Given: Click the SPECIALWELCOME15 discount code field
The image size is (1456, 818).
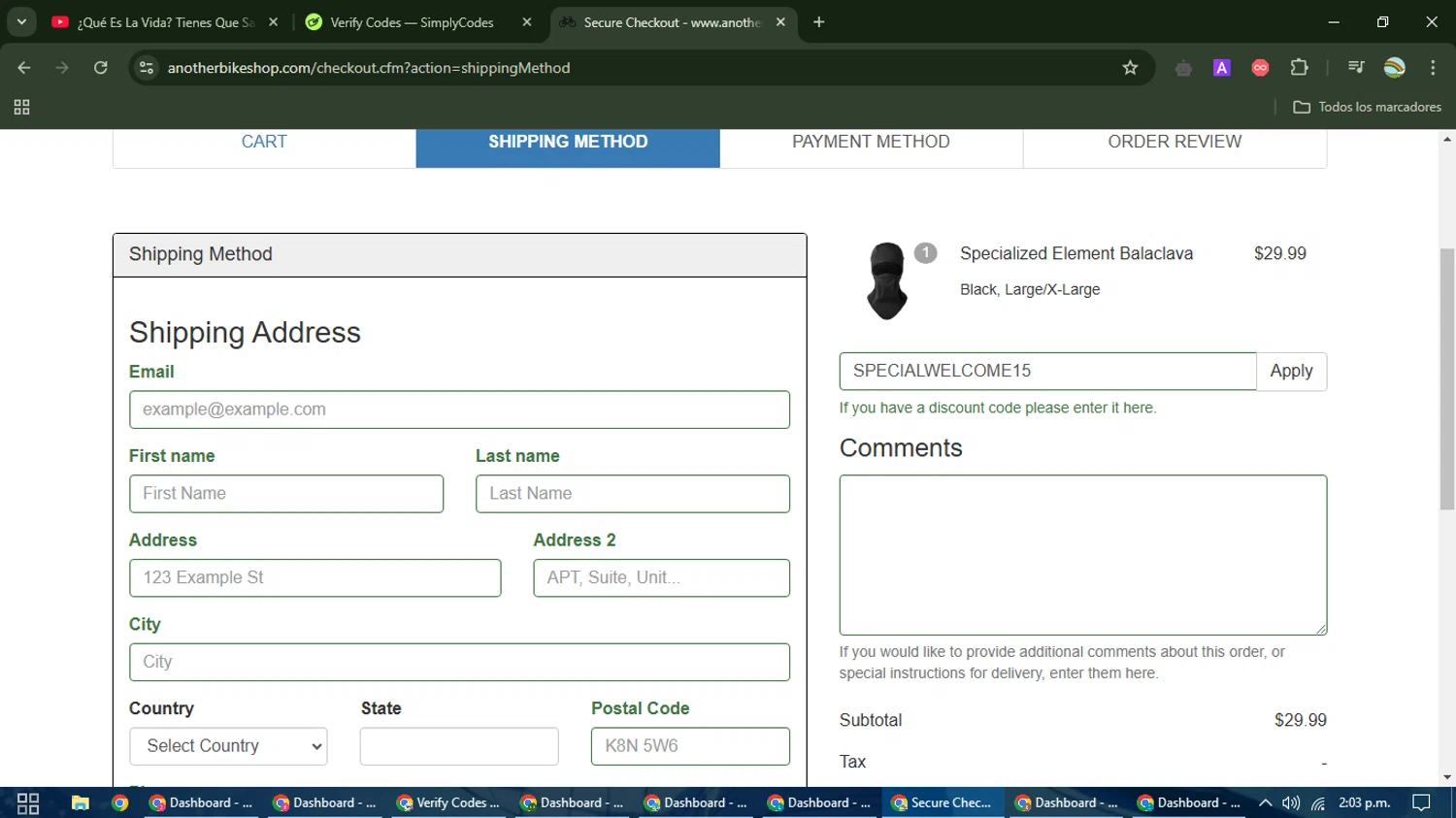Looking at the screenshot, I should pos(1047,372).
